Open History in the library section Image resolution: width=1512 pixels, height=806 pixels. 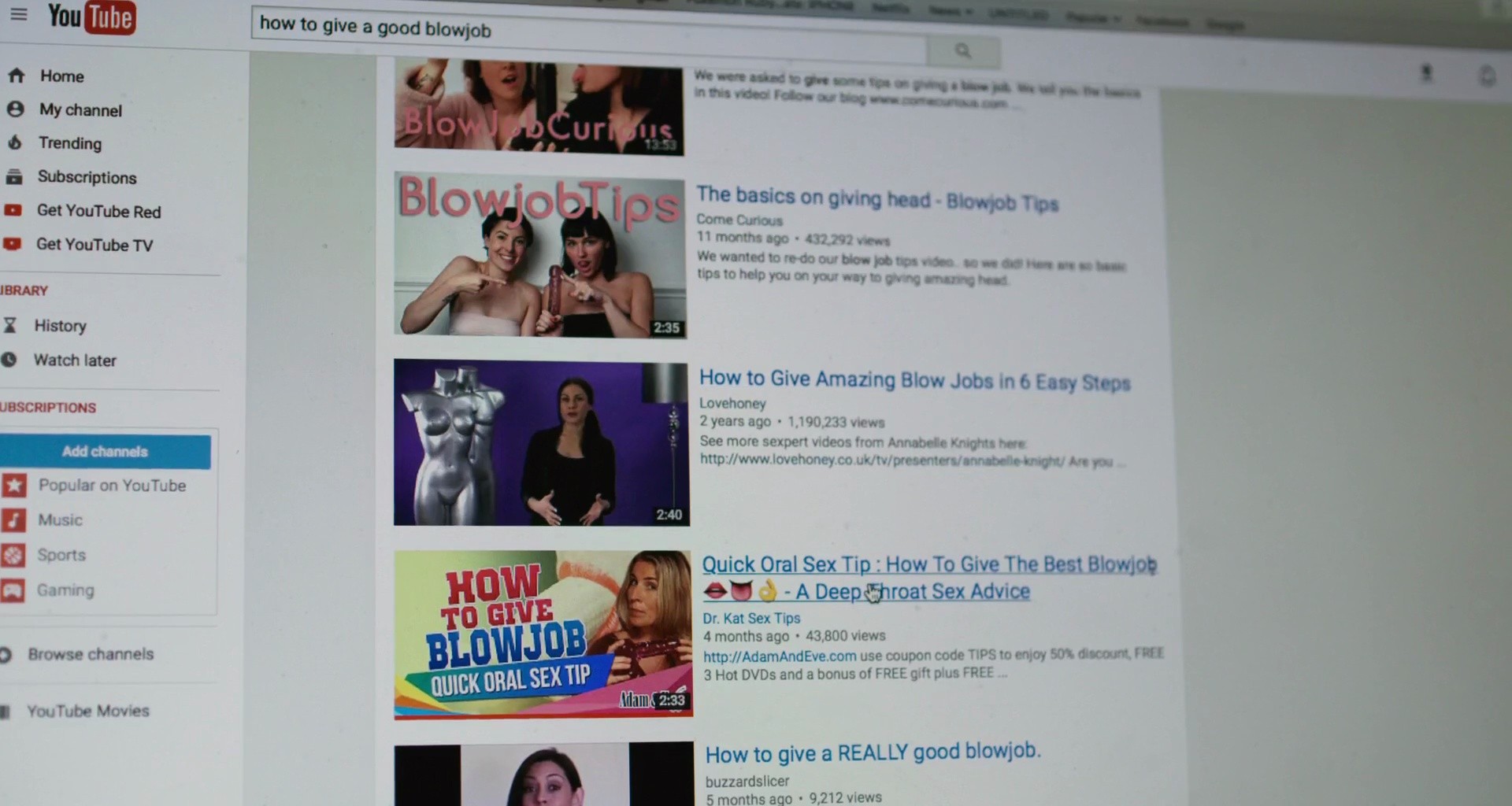(x=60, y=326)
